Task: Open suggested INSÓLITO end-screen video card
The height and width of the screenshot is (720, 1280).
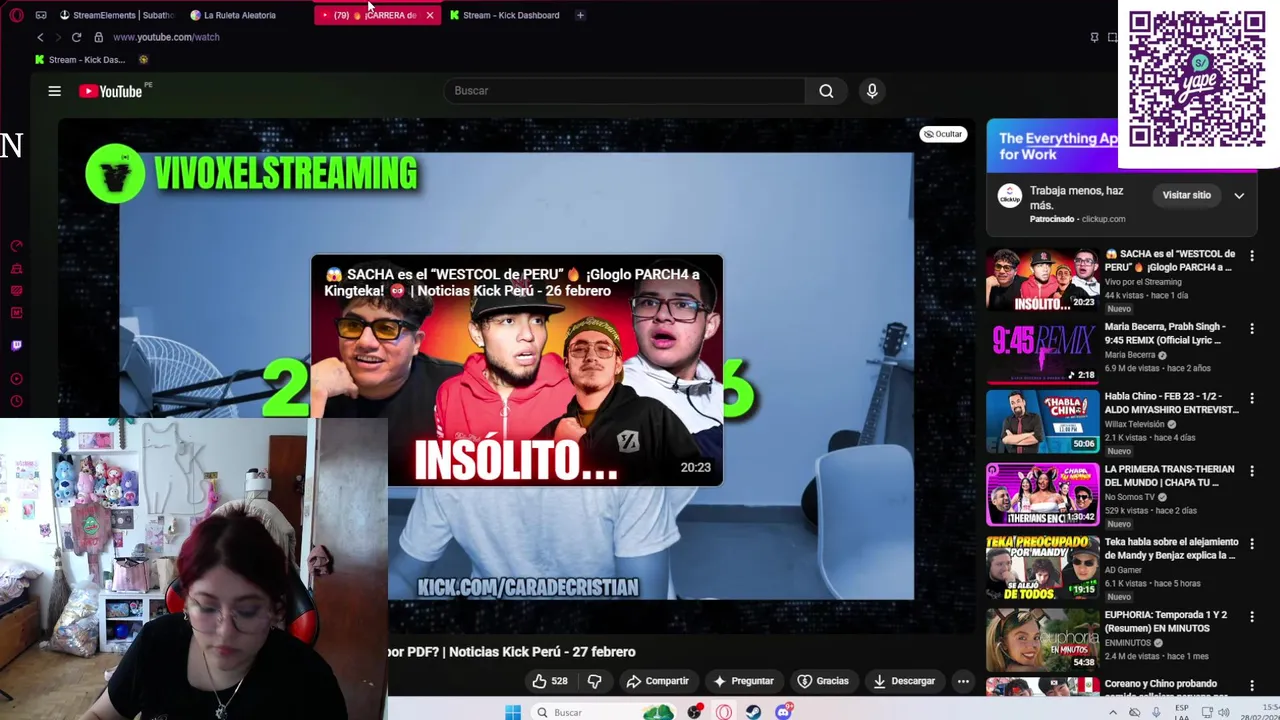Action: pyautogui.click(x=517, y=370)
